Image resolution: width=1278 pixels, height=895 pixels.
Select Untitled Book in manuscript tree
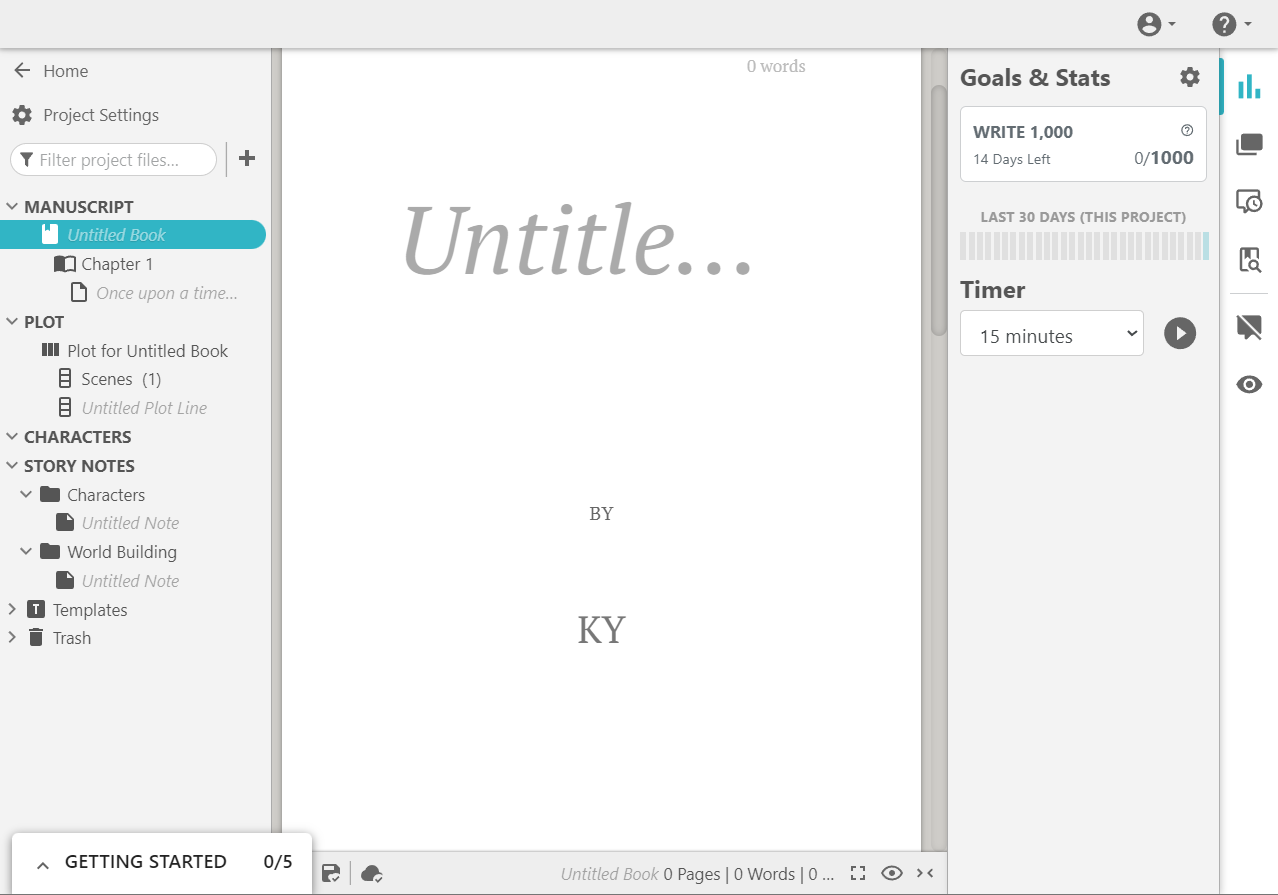pos(133,235)
